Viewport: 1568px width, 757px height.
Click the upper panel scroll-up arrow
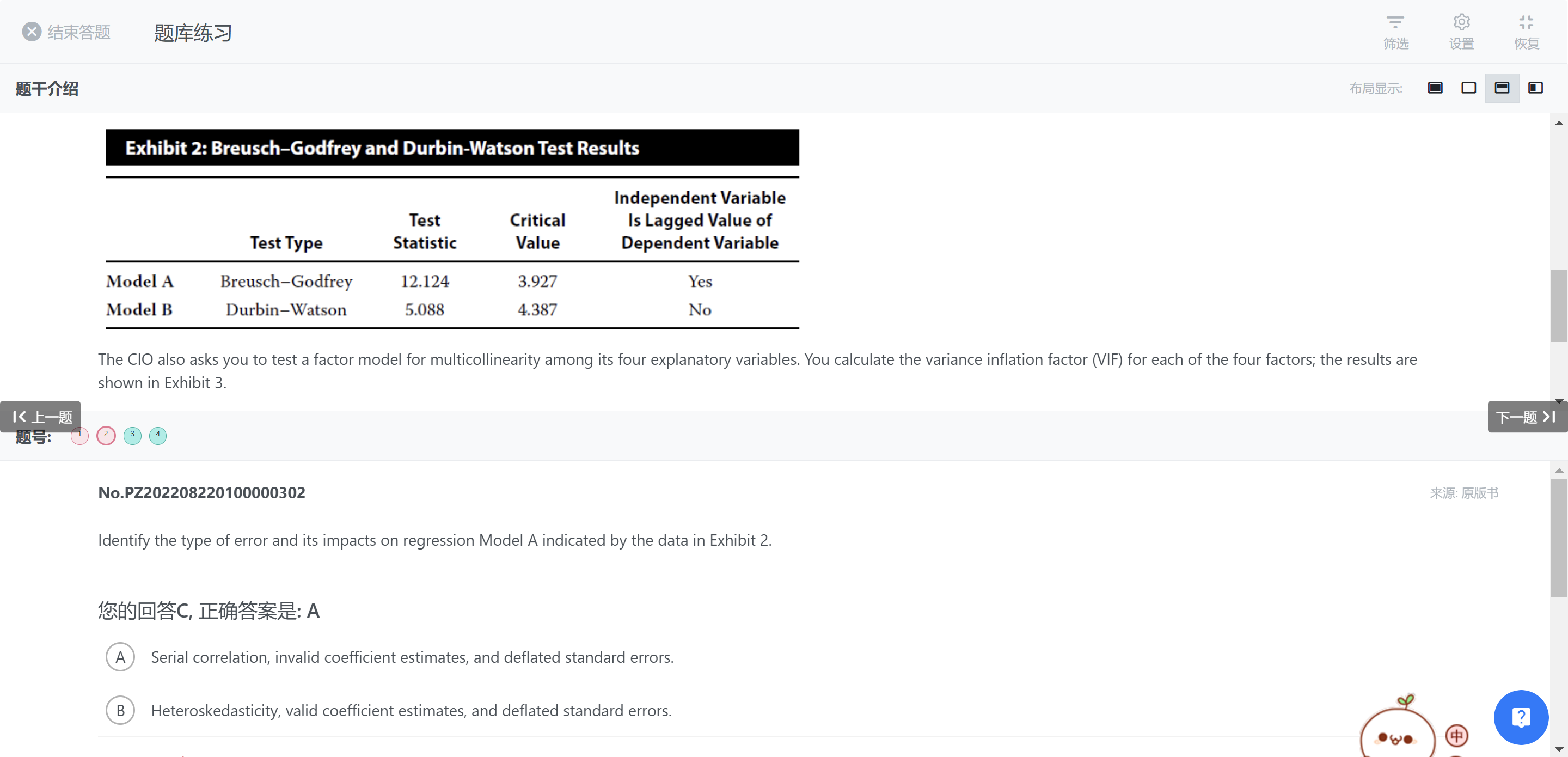[1558, 123]
